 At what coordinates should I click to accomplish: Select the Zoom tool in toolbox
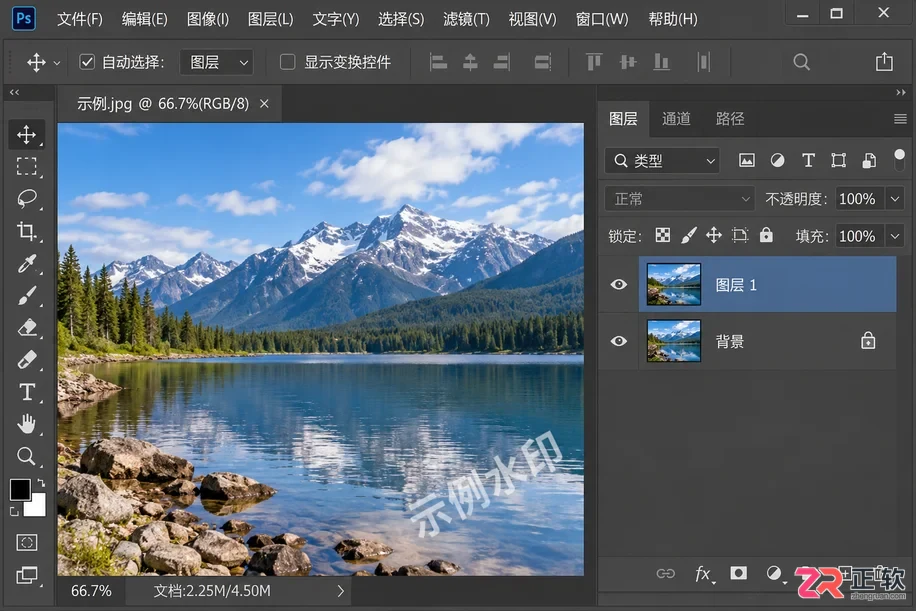(26, 456)
